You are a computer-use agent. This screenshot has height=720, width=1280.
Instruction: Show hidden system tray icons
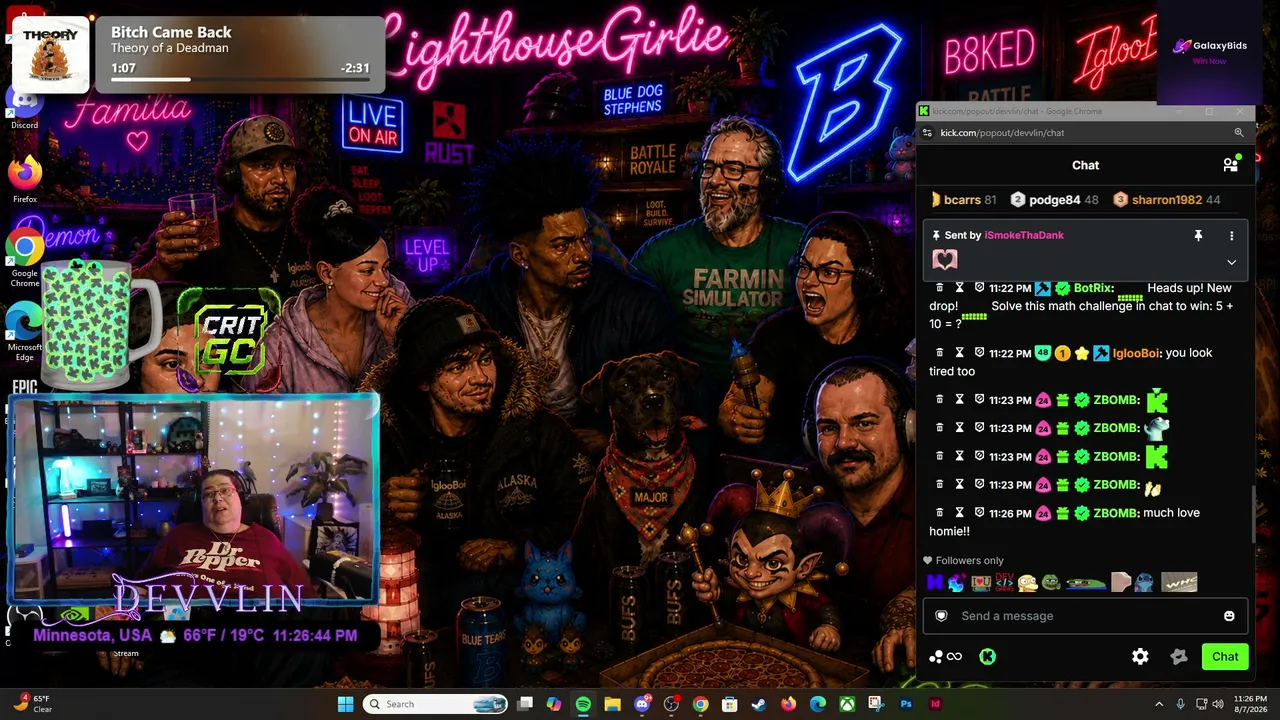tap(1160, 704)
